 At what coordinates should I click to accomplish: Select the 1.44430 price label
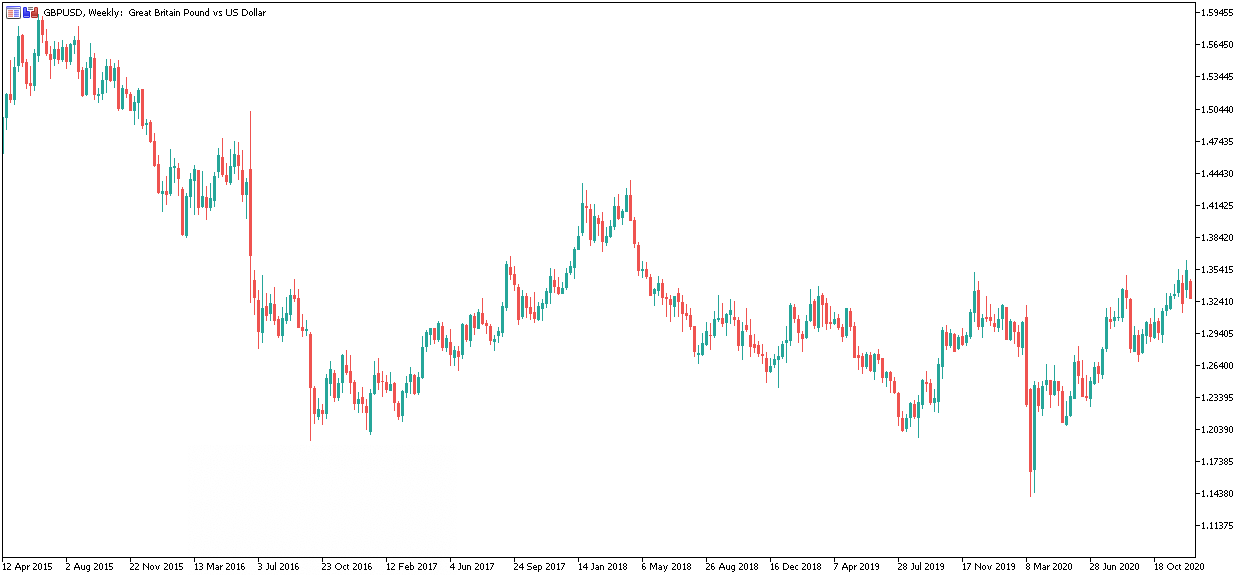(x=1218, y=173)
